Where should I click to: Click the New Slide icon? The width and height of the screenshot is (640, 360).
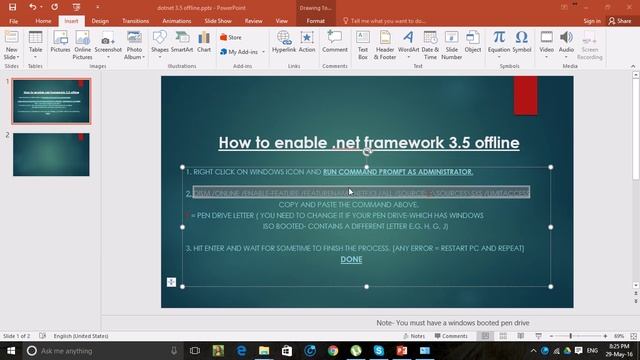point(11,37)
